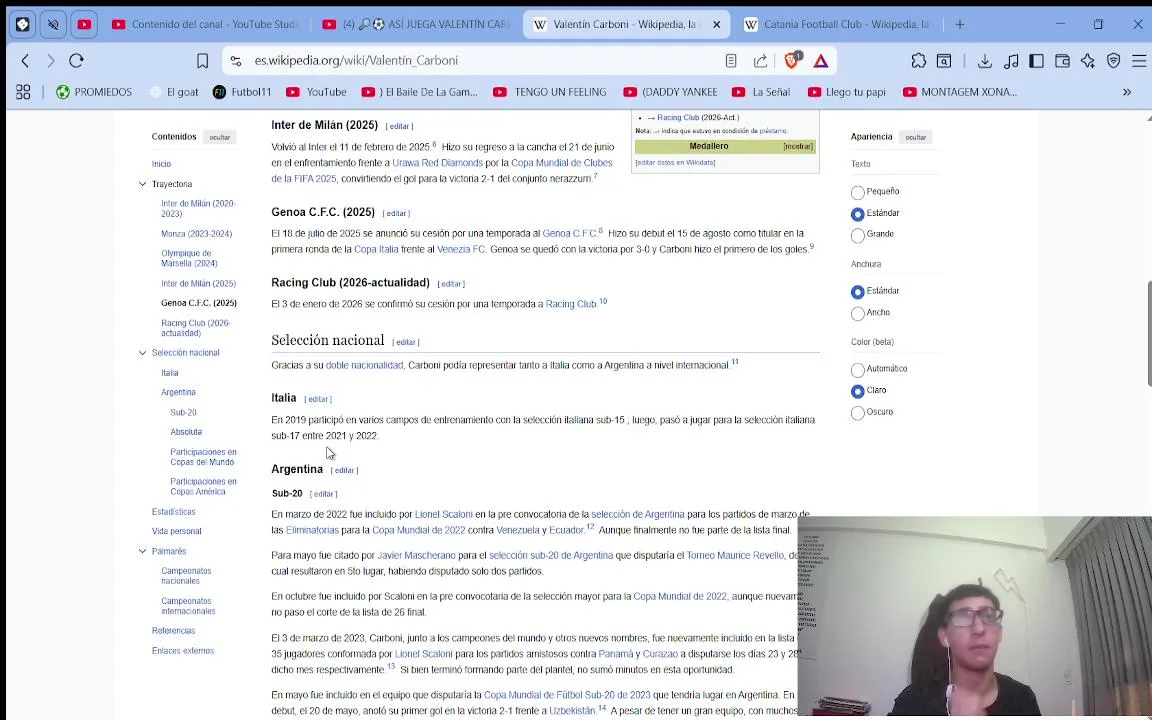The image size is (1152, 720).
Task: Click the page vertical scrollbar thumb
Action: point(1148,332)
